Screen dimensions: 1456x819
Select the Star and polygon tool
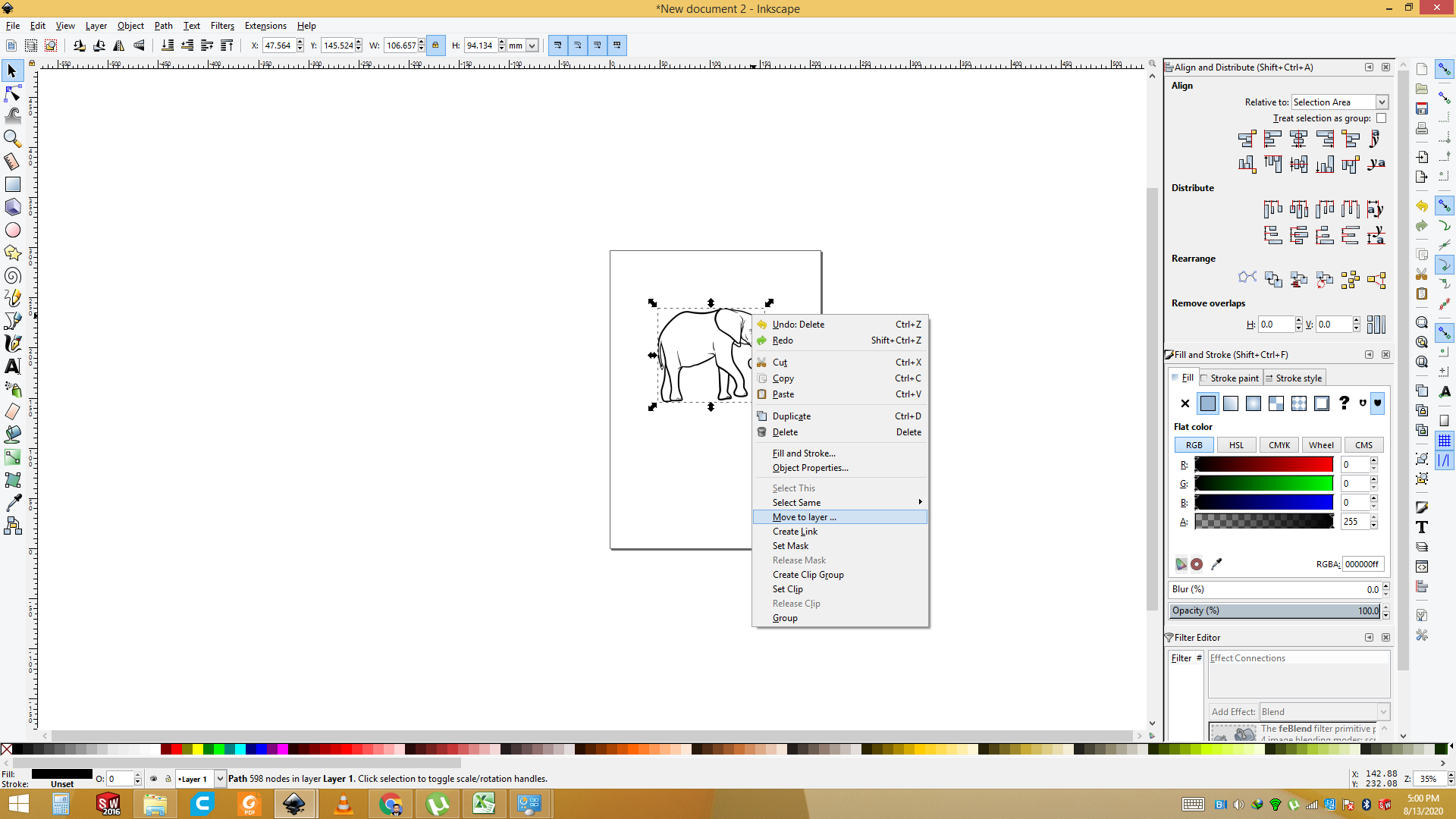[x=13, y=253]
